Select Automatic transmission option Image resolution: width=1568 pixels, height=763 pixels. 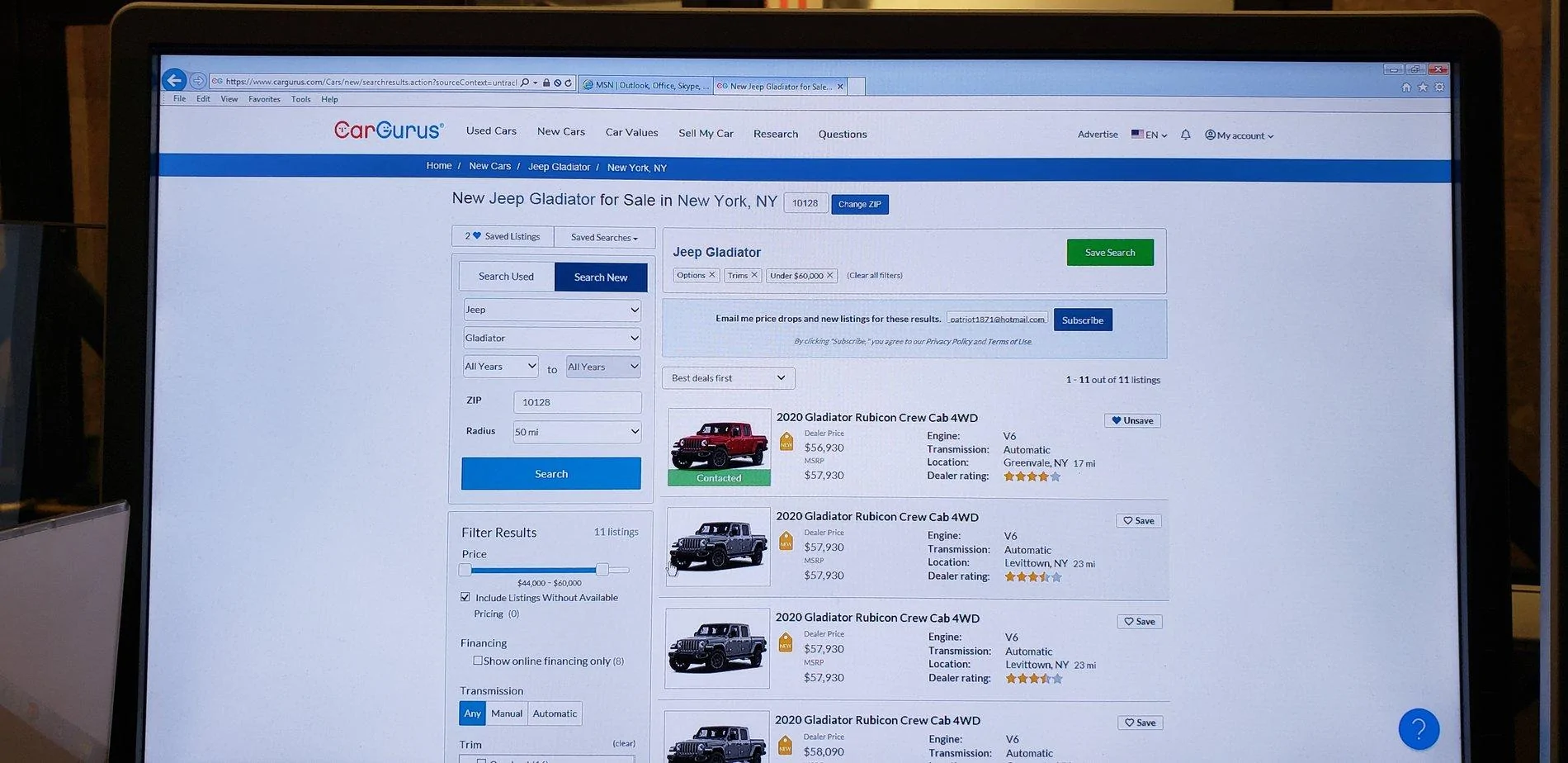coord(555,713)
